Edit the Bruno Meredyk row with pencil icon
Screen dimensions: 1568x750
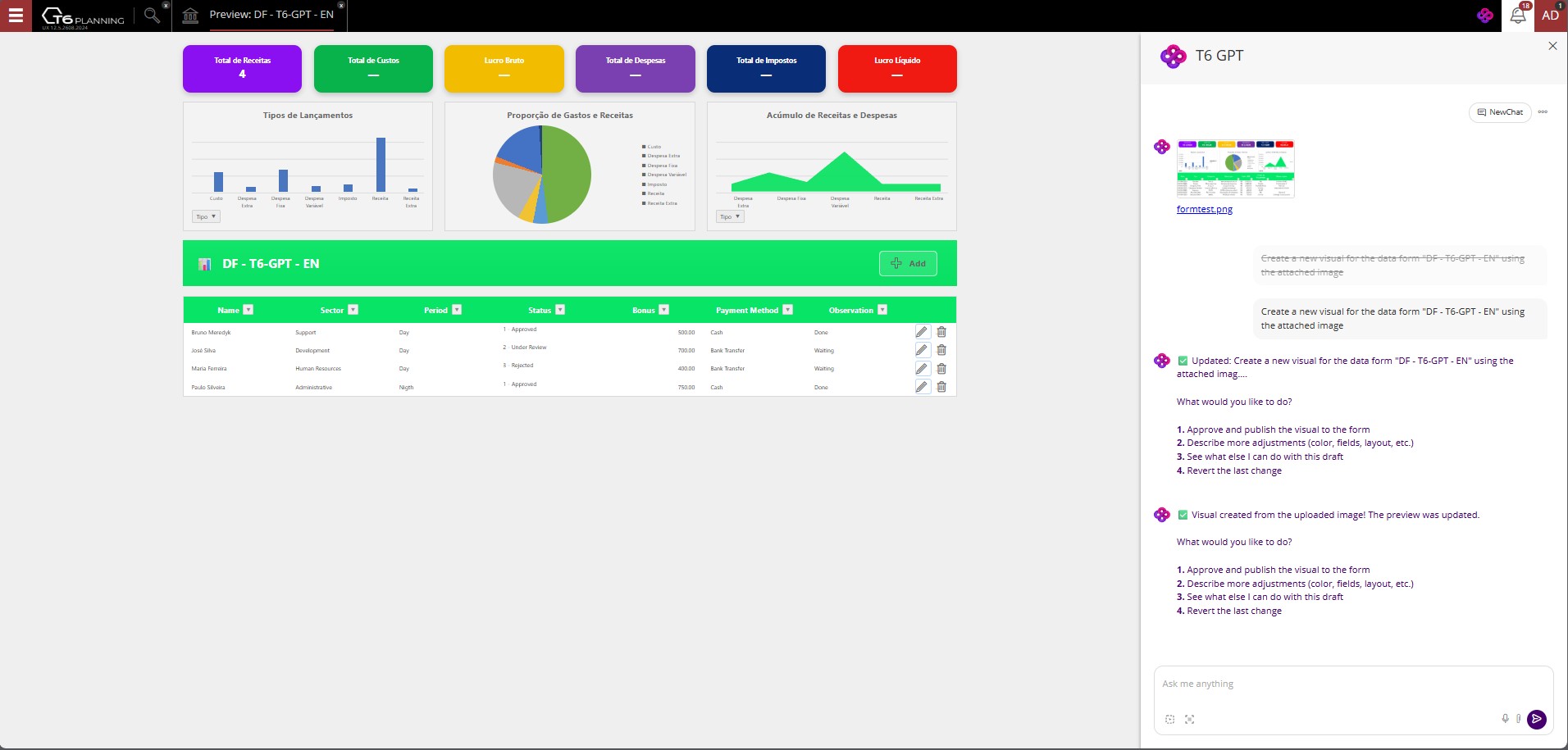point(923,332)
